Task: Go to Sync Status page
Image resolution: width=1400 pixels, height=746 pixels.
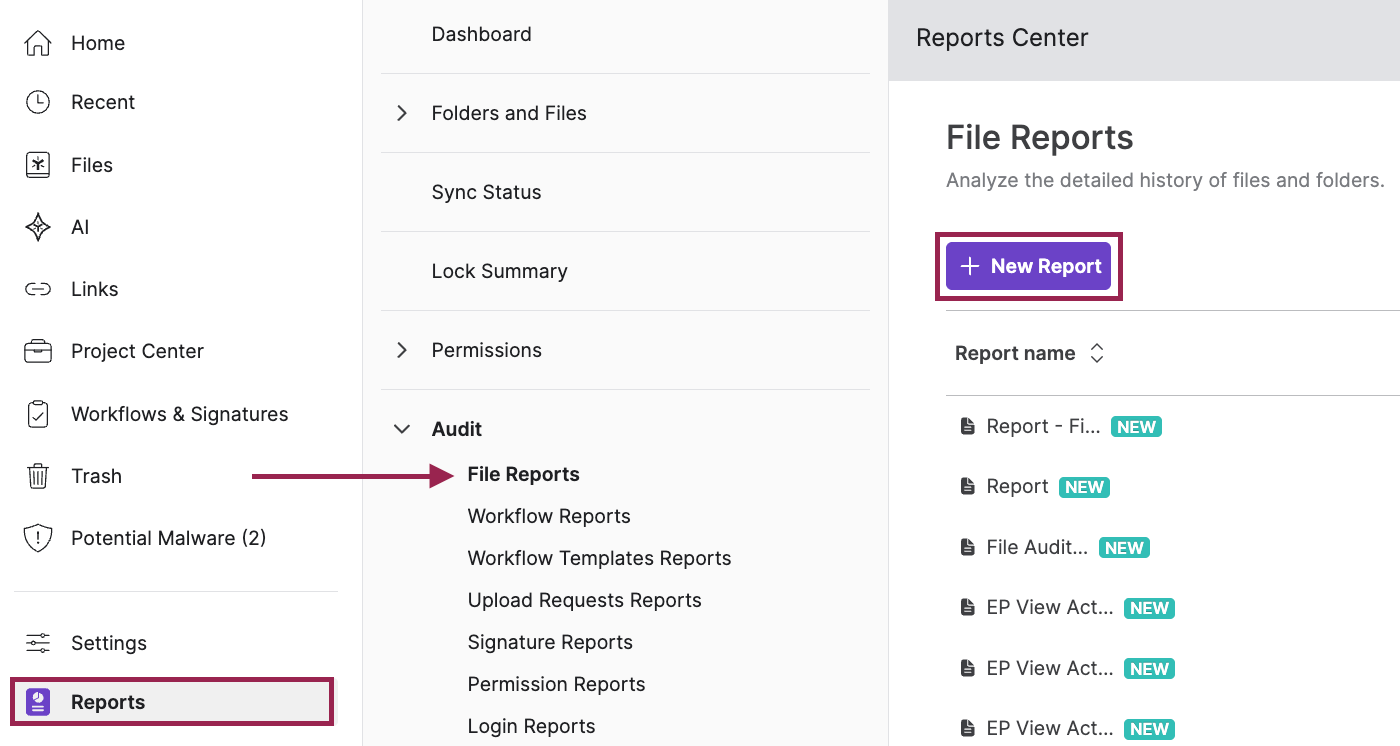Action: [x=486, y=192]
